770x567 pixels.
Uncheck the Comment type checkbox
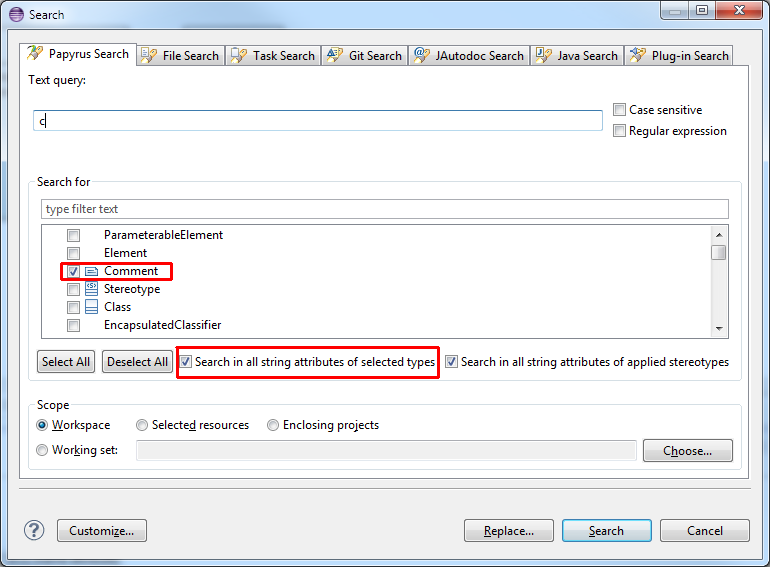(74, 271)
